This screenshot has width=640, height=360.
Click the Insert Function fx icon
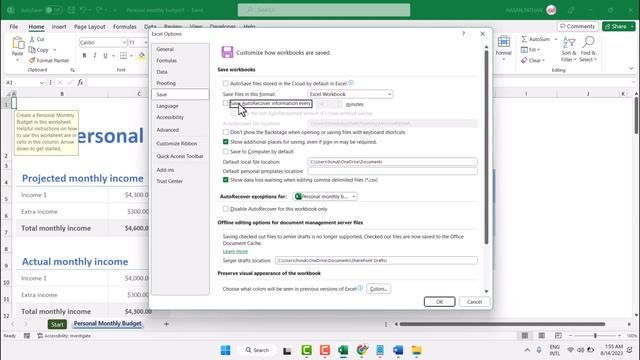coord(80,82)
